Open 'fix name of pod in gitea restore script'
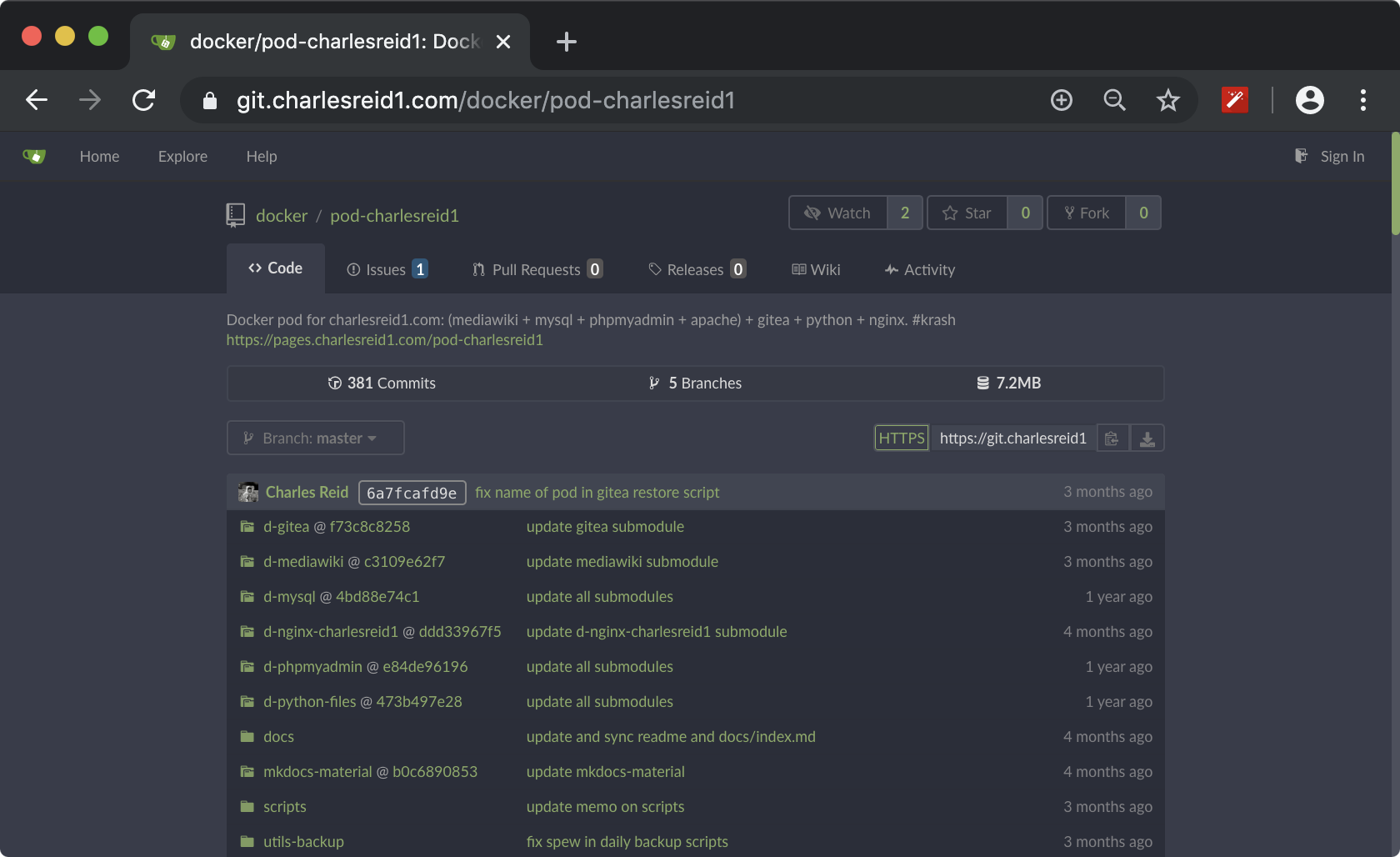This screenshot has height=857, width=1400. [x=597, y=492]
